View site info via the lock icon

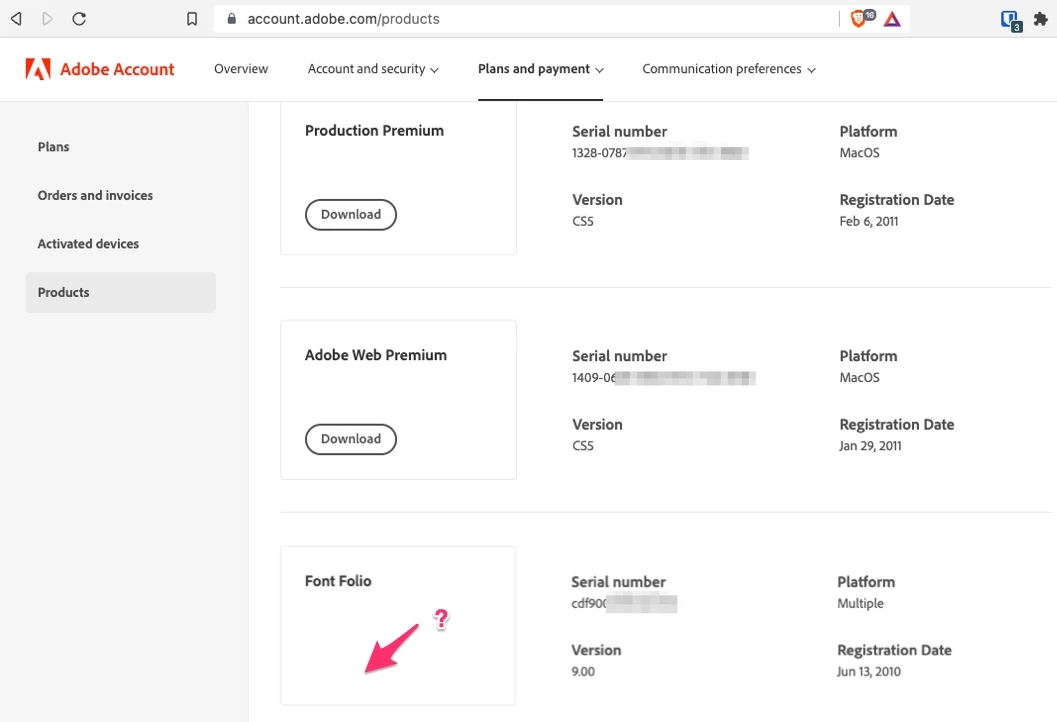pos(231,19)
